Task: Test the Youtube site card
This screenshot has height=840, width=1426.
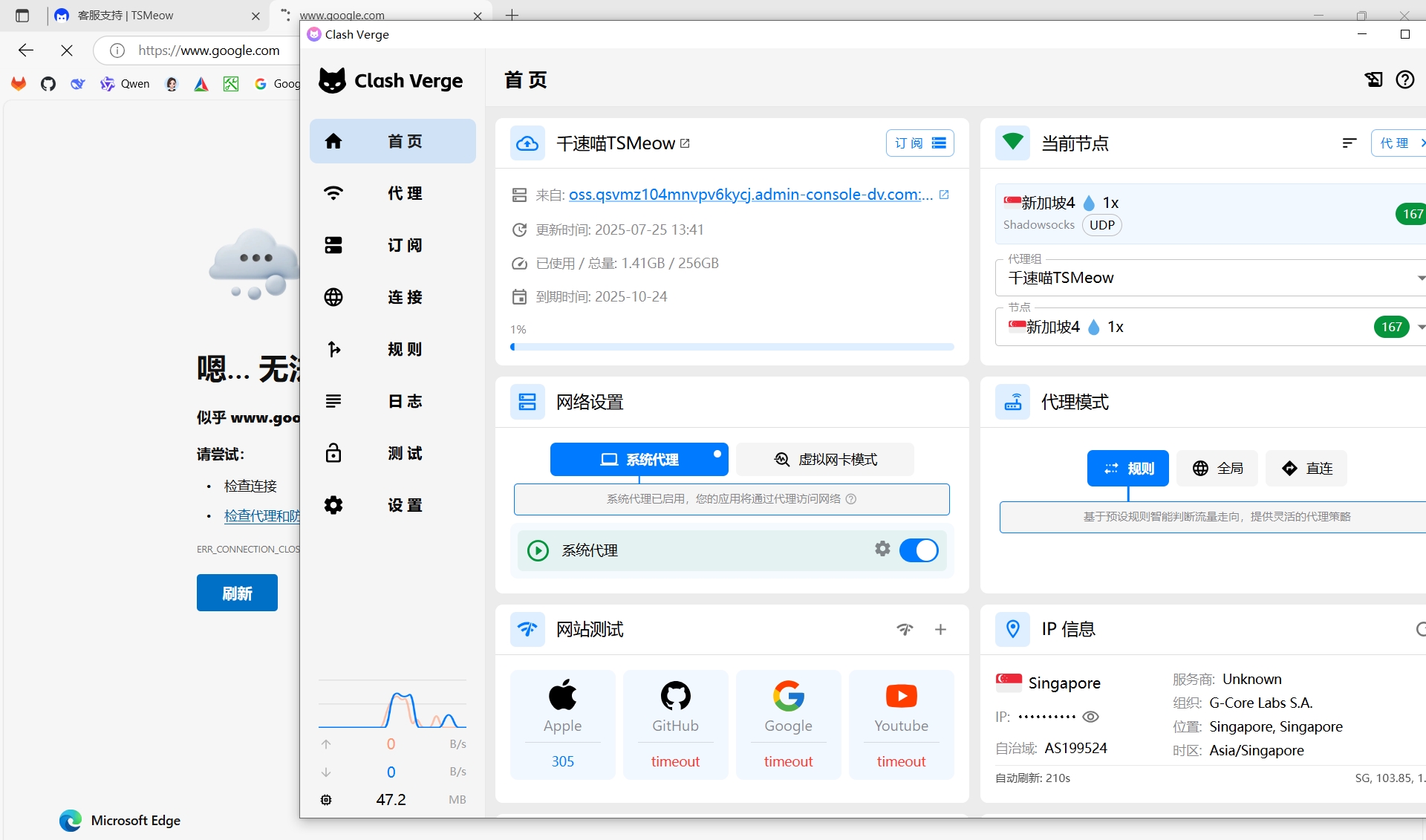Action: point(901,725)
